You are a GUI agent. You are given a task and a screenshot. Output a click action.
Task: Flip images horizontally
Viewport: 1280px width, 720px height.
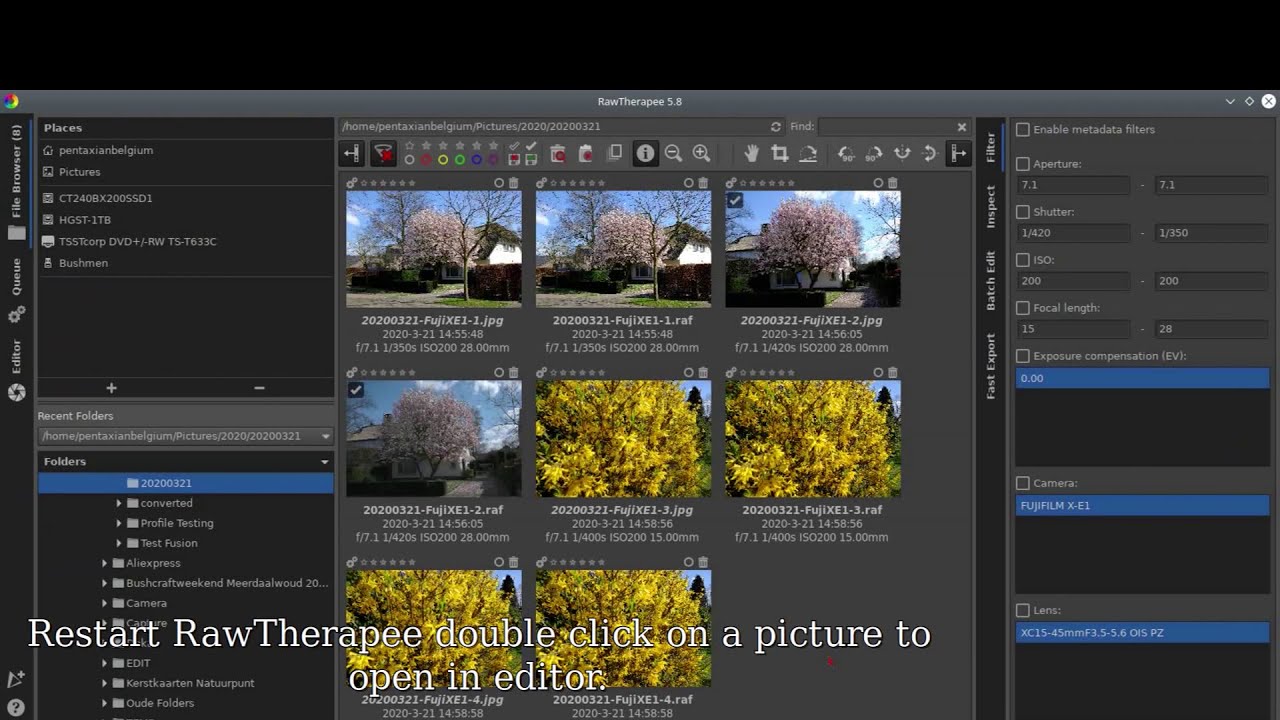[902, 153]
